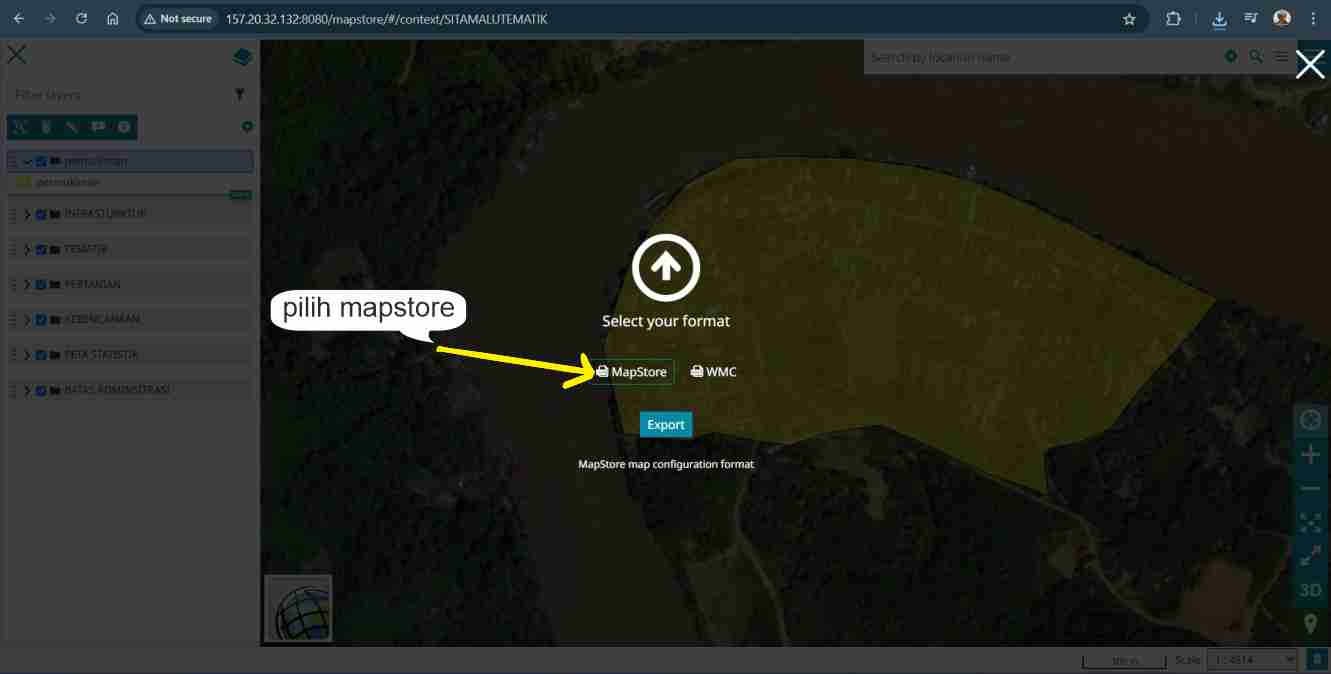Expand the PETA STATISTIK group
1331x674 pixels.
pos(28,355)
